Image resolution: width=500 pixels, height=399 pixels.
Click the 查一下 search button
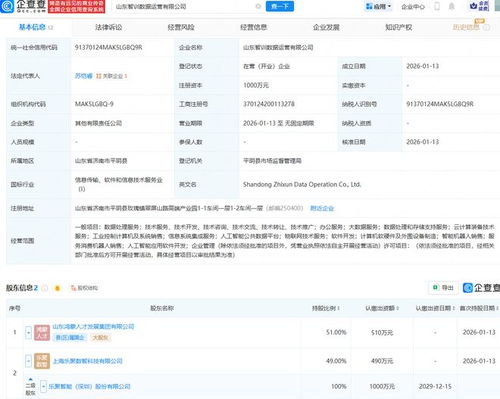[x=280, y=6]
